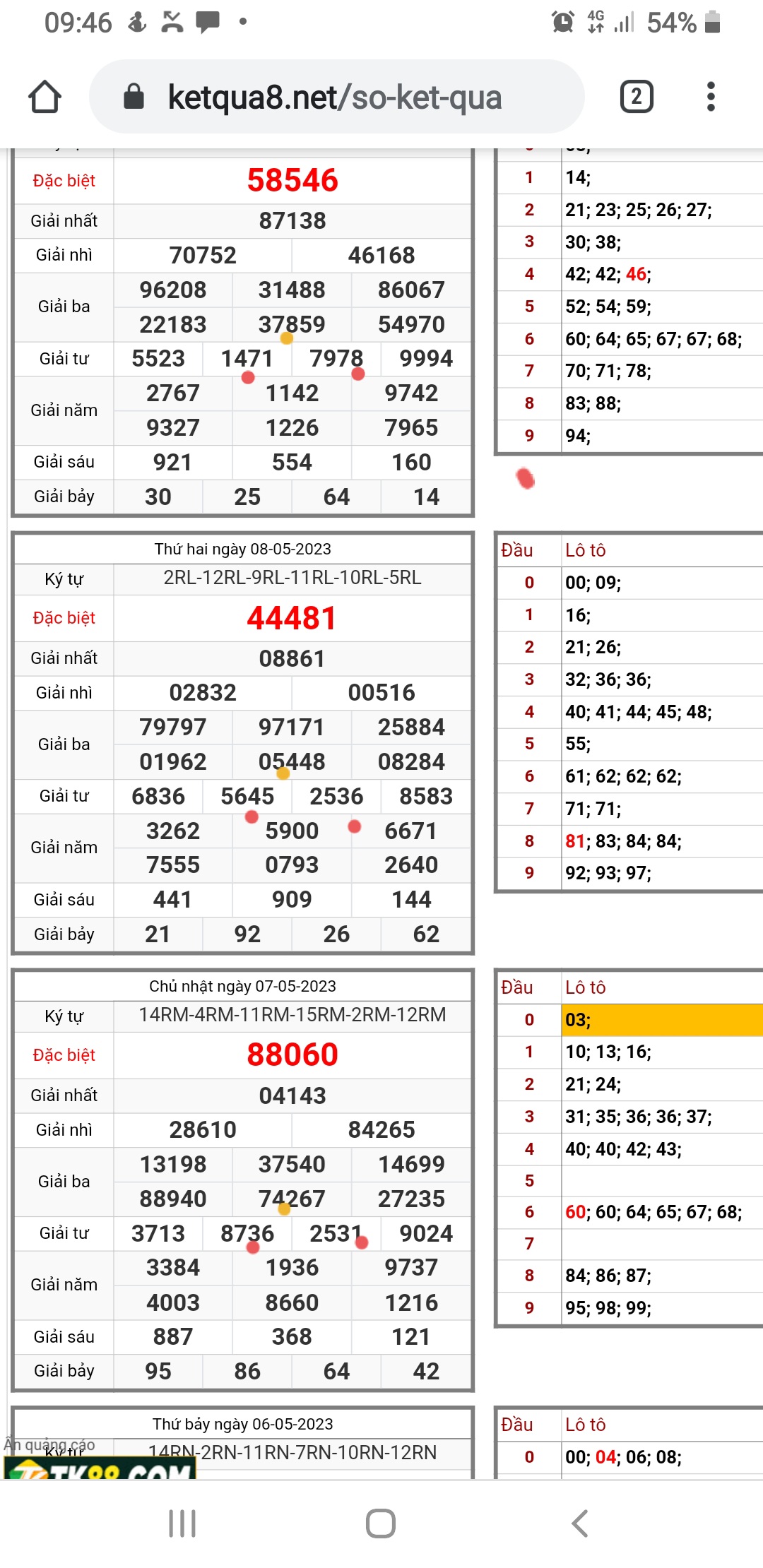The image size is (763, 1568).
Task: Tap fourth prize number 8736
Action: pyautogui.click(x=247, y=1233)
